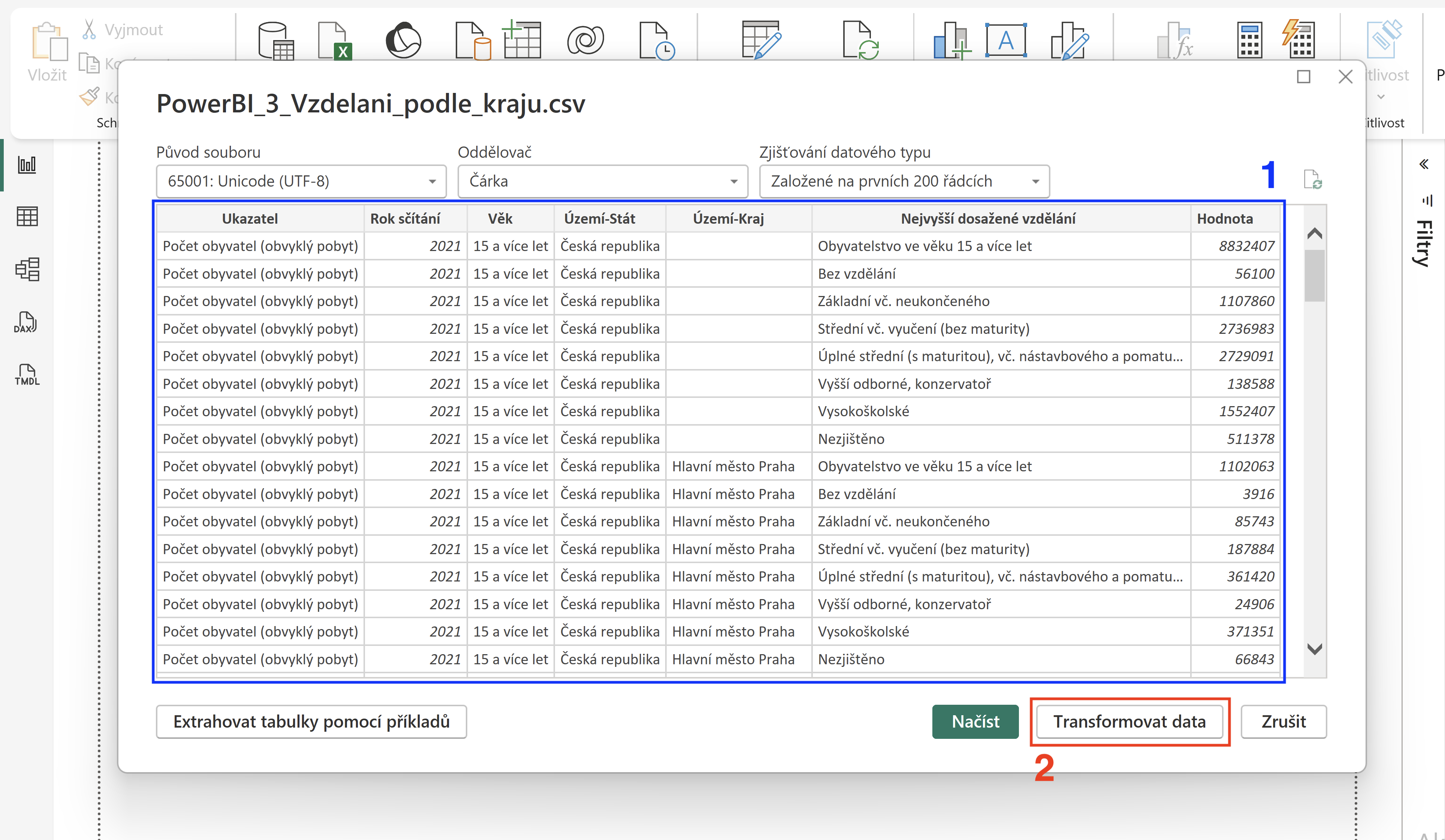This screenshot has height=840, width=1445.
Task: Click the Ukazatel column header
Action: (260, 218)
